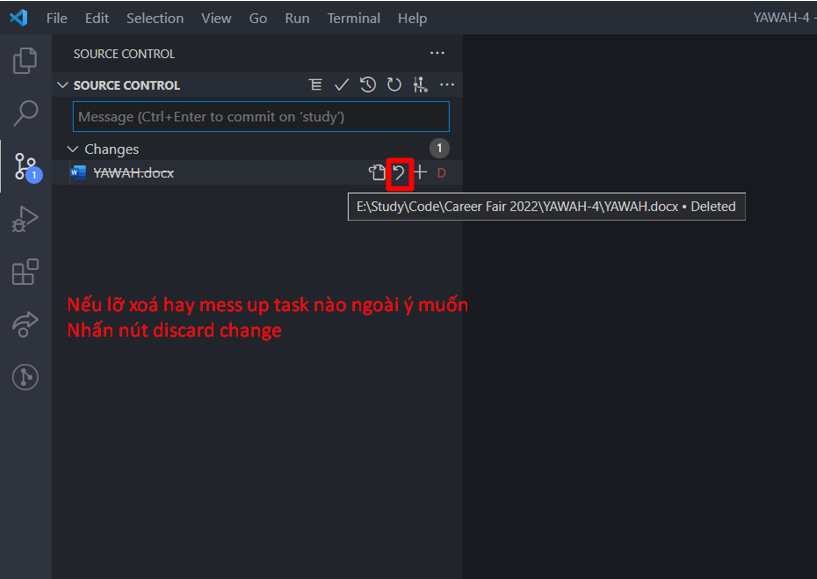Image resolution: width=817 pixels, height=579 pixels.
Task: Click Open File icon for YAWAH.docx
Action: click(x=377, y=173)
